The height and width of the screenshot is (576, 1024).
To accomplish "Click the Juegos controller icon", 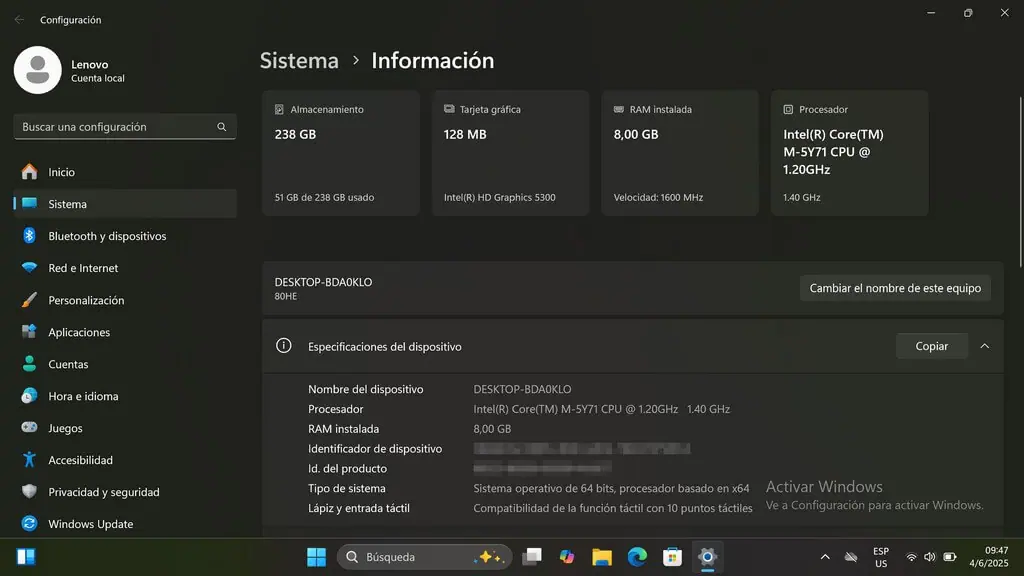I will (x=29, y=427).
